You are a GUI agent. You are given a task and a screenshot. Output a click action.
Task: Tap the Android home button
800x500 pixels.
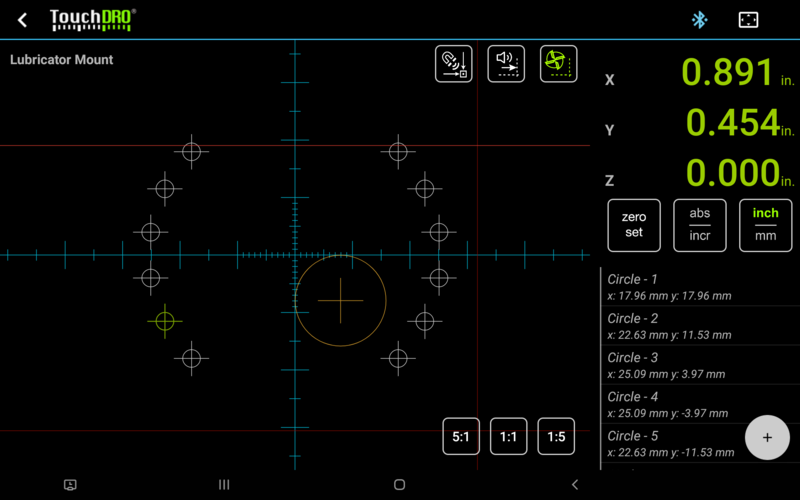(x=399, y=485)
